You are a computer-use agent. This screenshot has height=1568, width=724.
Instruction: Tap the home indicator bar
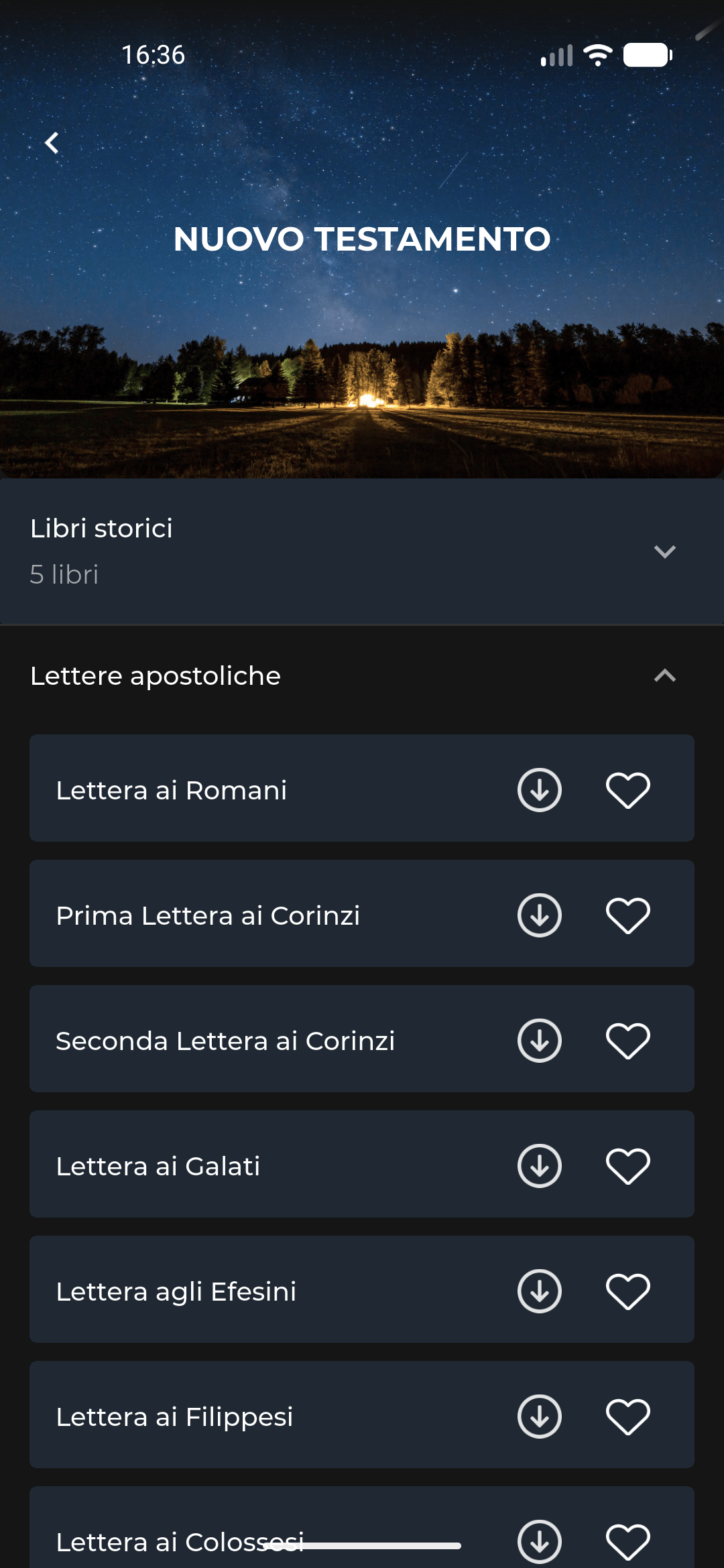click(362, 1546)
